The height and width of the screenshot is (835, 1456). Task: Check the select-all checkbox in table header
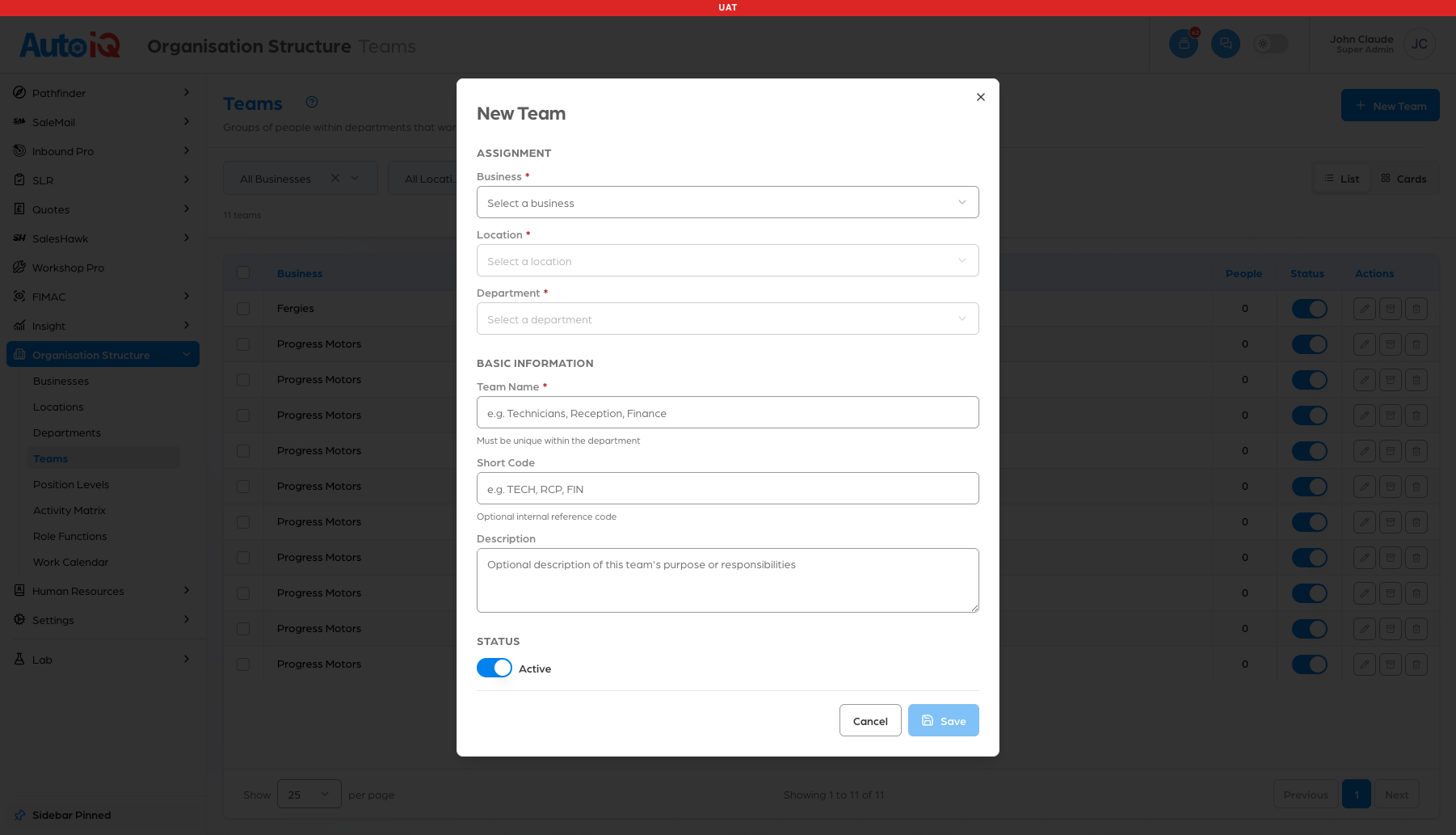tap(243, 273)
